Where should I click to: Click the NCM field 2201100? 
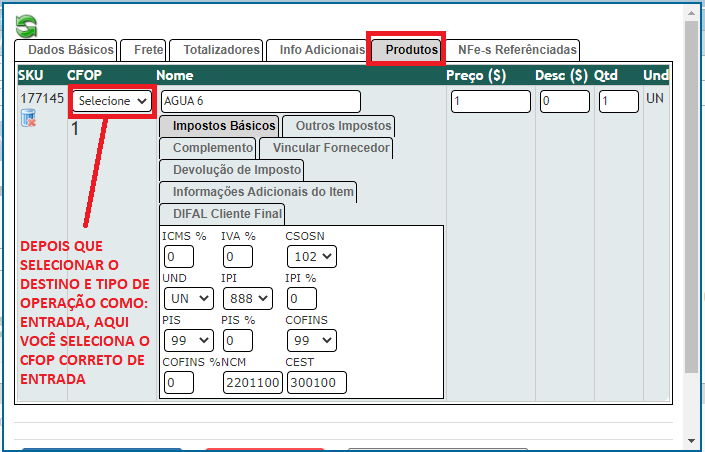(253, 383)
